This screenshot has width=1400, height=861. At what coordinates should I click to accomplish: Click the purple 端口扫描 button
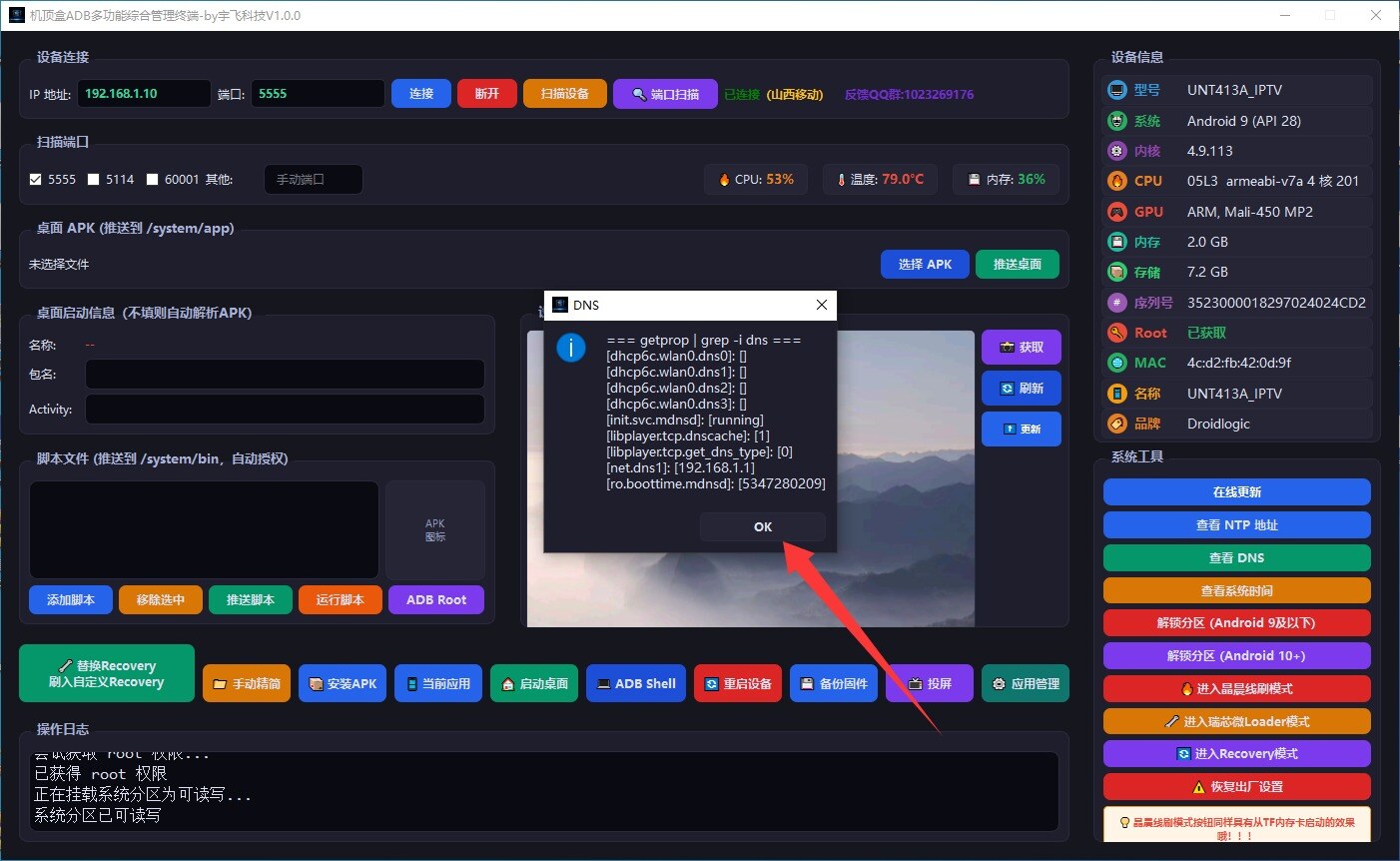point(665,93)
